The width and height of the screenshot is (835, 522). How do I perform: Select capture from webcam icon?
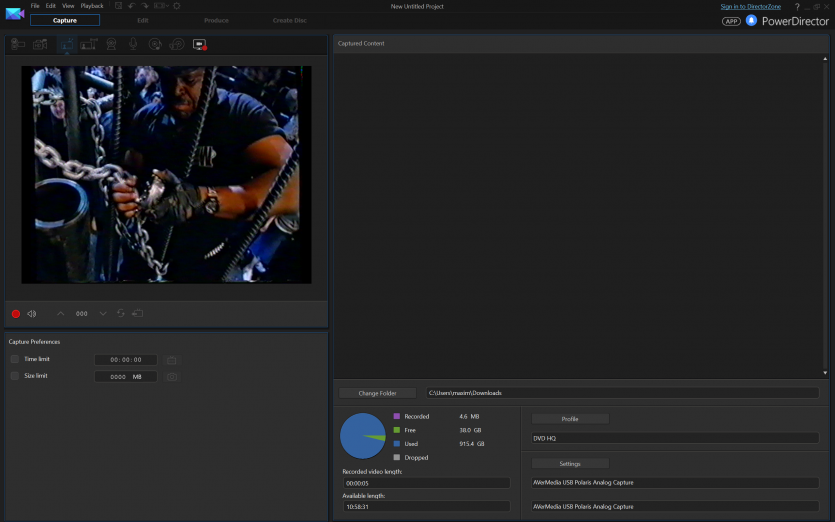110,44
